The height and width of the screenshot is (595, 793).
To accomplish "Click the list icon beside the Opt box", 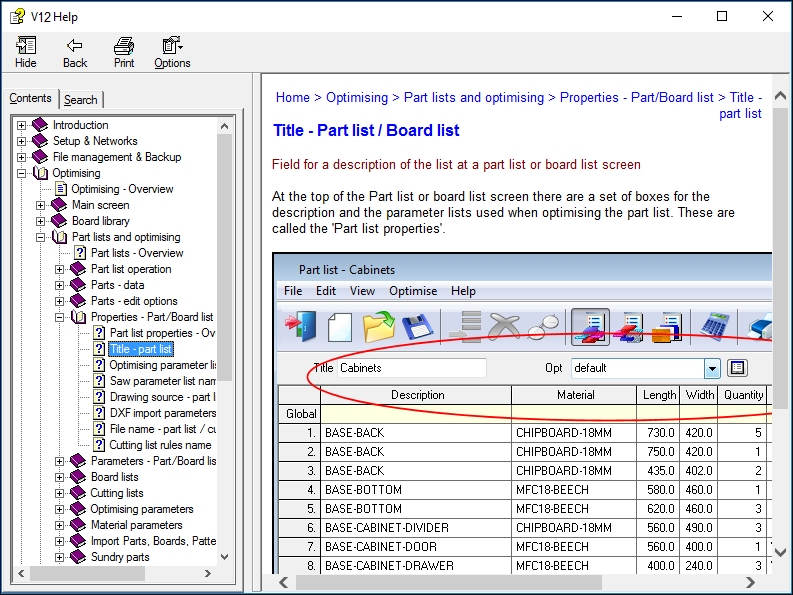I will pos(737,368).
